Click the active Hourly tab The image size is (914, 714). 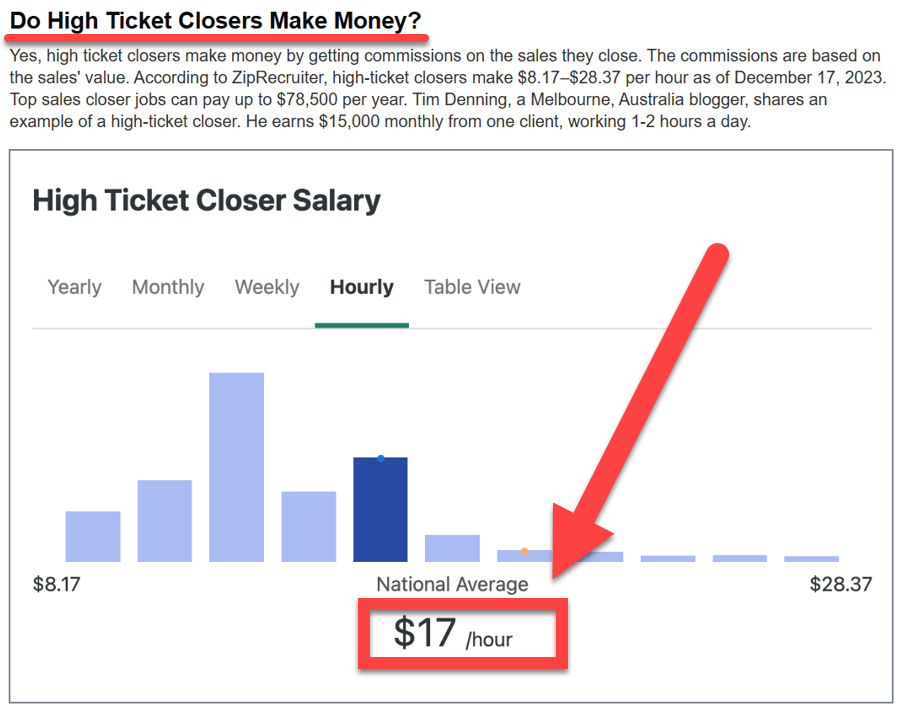coord(361,287)
